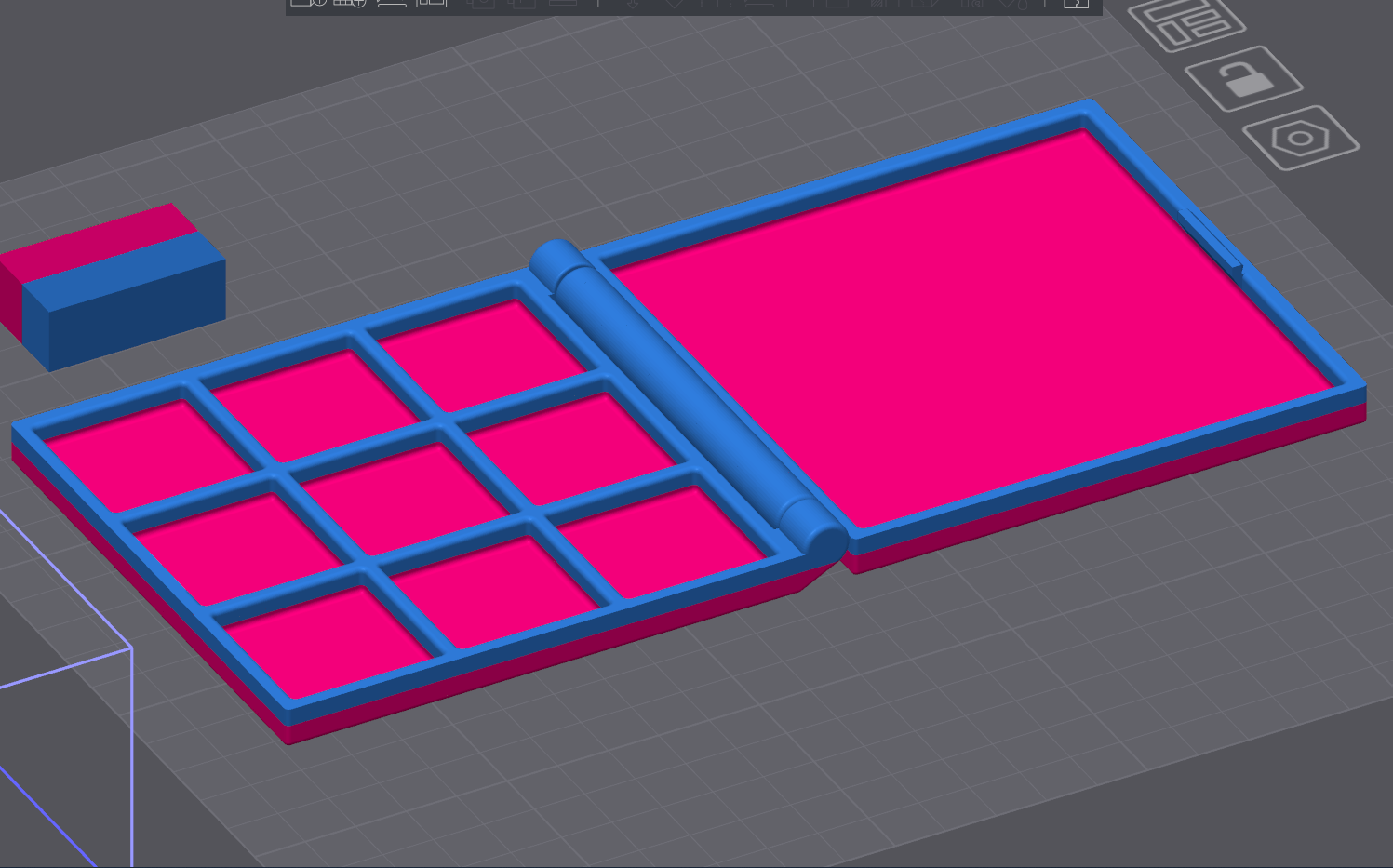Click the purple wireframe box outline
This screenshot has height=868, width=1393.
click(x=131, y=744)
